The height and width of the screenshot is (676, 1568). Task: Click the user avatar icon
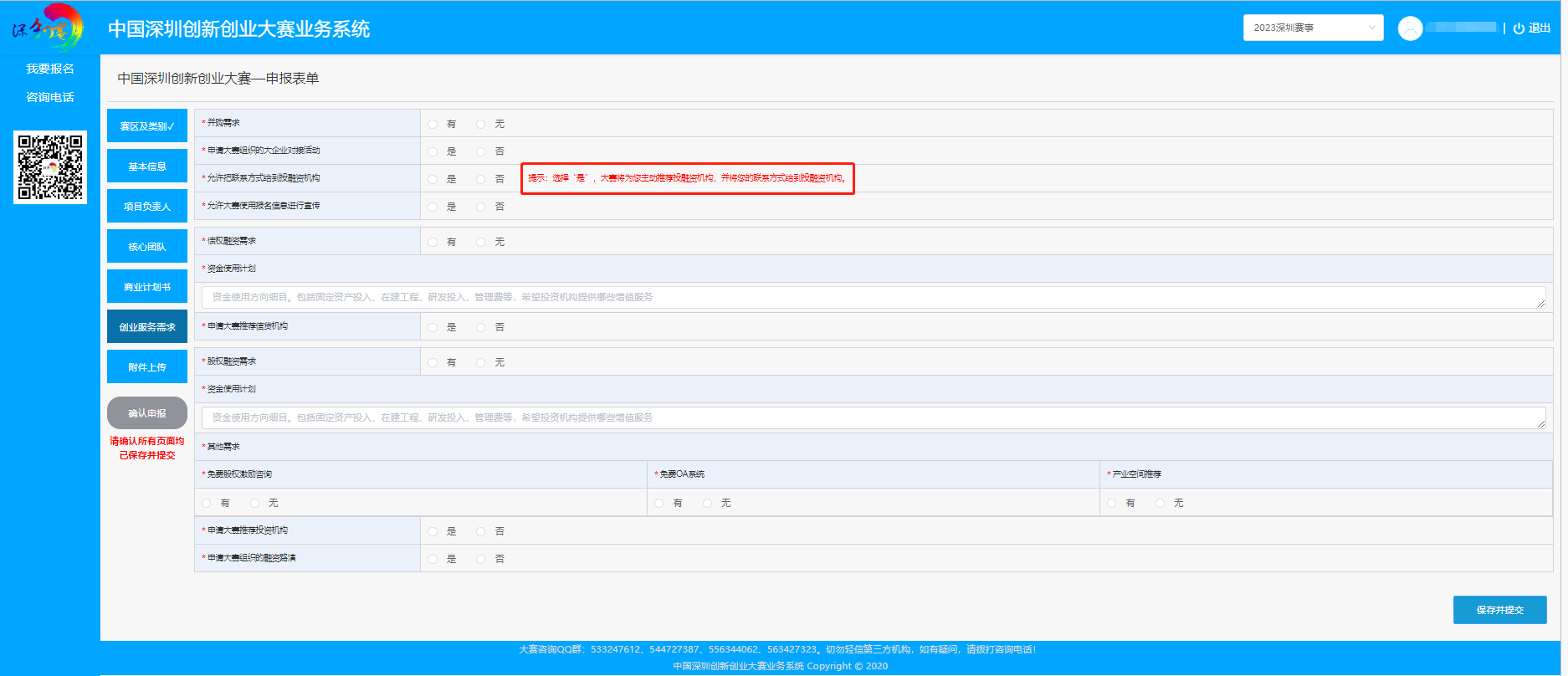[1410, 28]
